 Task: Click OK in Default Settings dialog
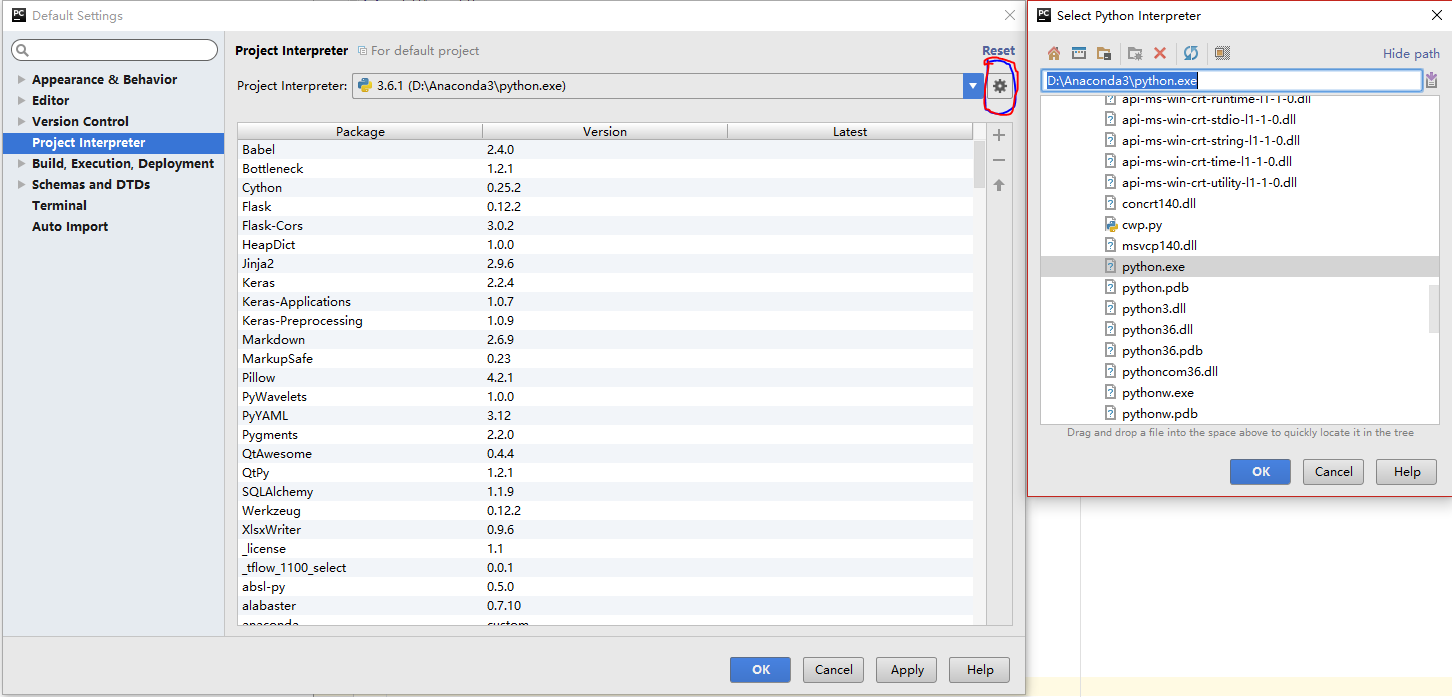pos(760,670)
